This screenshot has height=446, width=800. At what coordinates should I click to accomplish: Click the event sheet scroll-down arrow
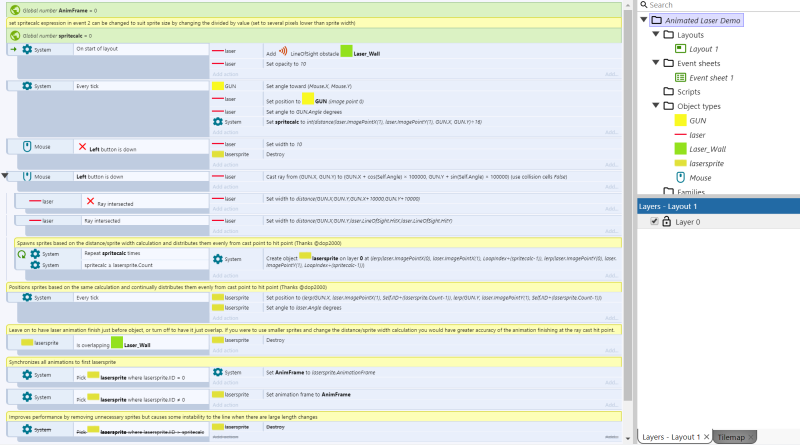[628, 438]
